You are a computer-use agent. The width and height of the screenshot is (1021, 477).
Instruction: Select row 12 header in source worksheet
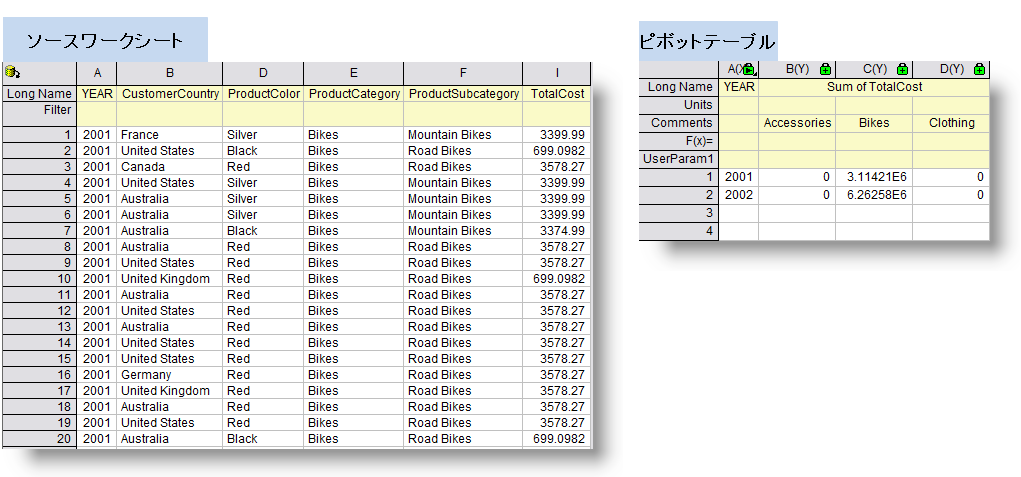coord(40,310)
